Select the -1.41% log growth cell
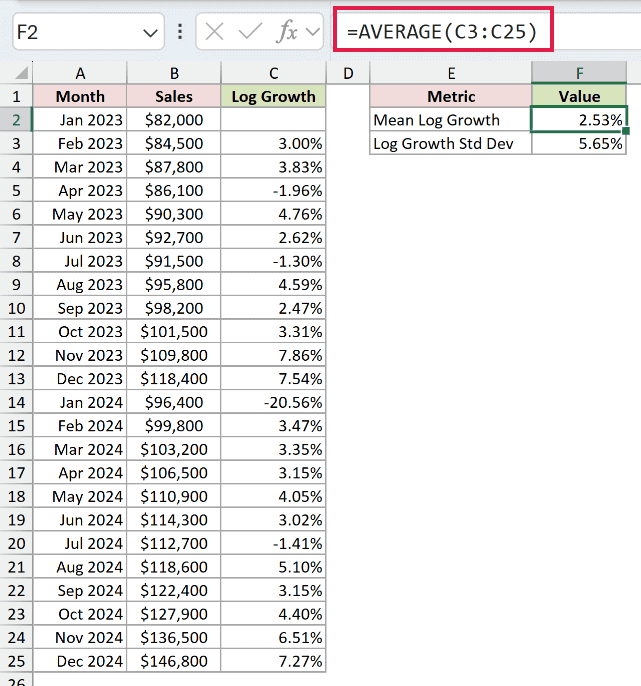Viewport: 641px width, 686px height. 273,543
